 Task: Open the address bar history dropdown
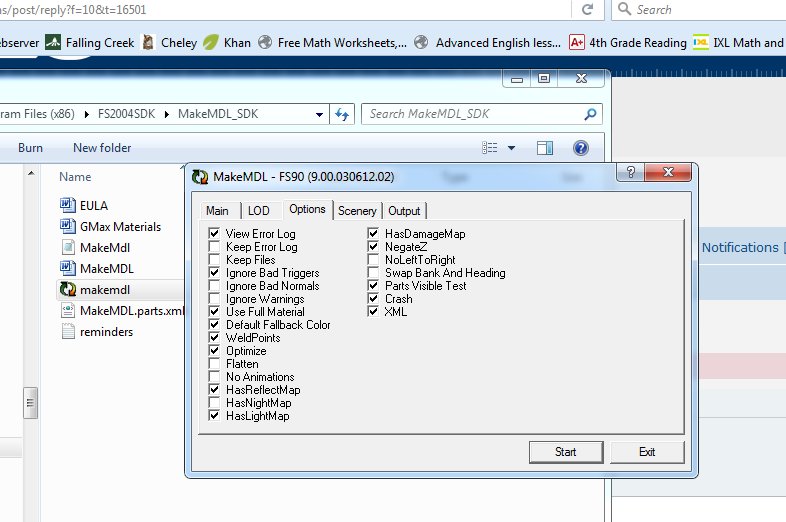click(319, 115)
